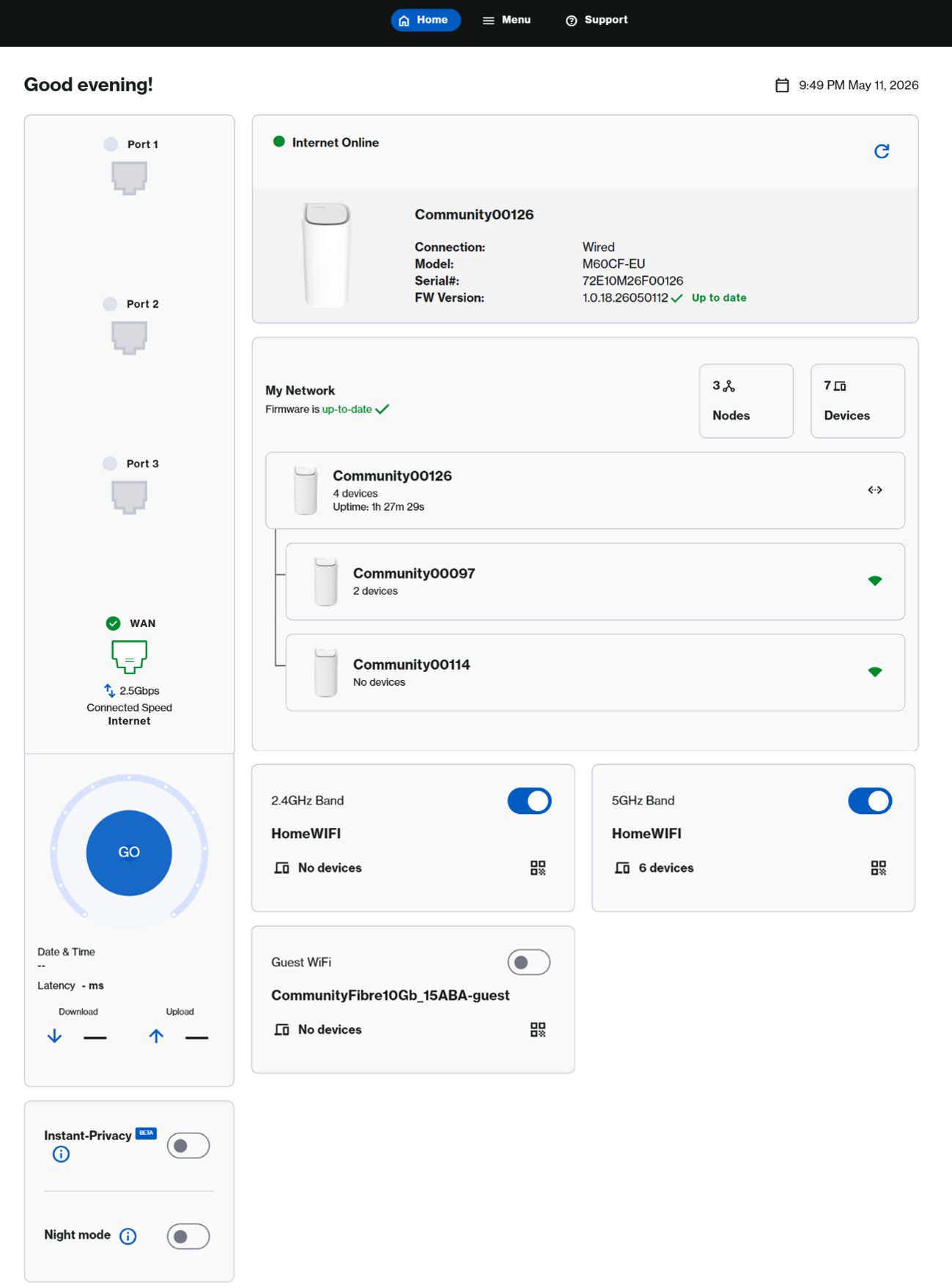
Task: Click the devices icon in Guest WiFi card
Action: click(x=281, y=1029)
